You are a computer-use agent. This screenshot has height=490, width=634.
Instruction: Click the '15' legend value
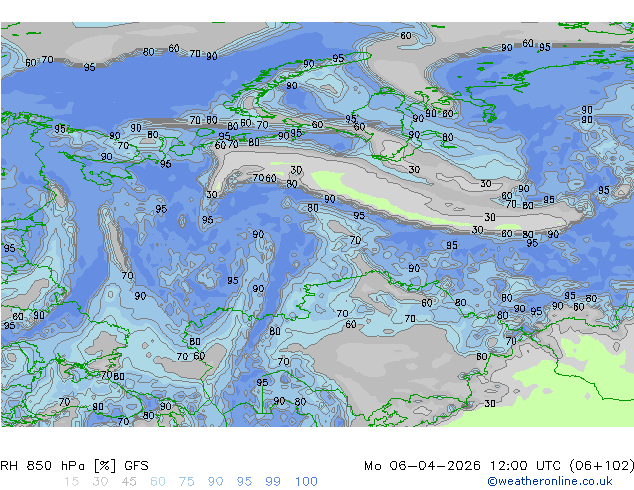point(71,482)
